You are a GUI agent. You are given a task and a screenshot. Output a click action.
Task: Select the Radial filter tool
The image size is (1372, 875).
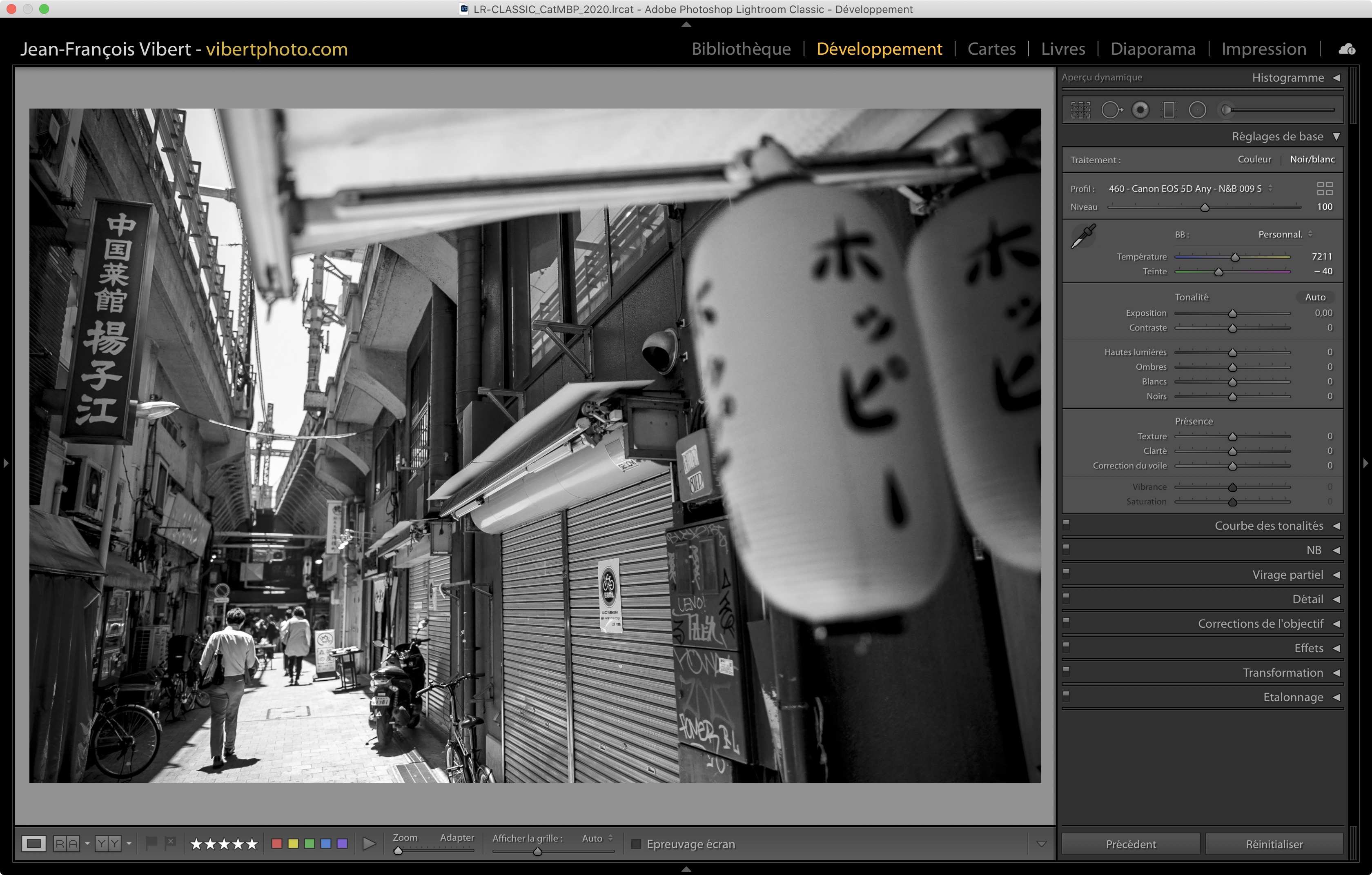click(x=1197, y=110)
